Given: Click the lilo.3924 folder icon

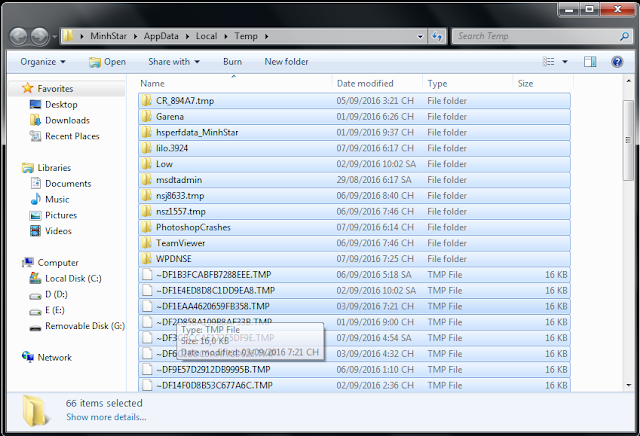Looking at the screenshot, I should pyautogui.click(x=147, y=148).
